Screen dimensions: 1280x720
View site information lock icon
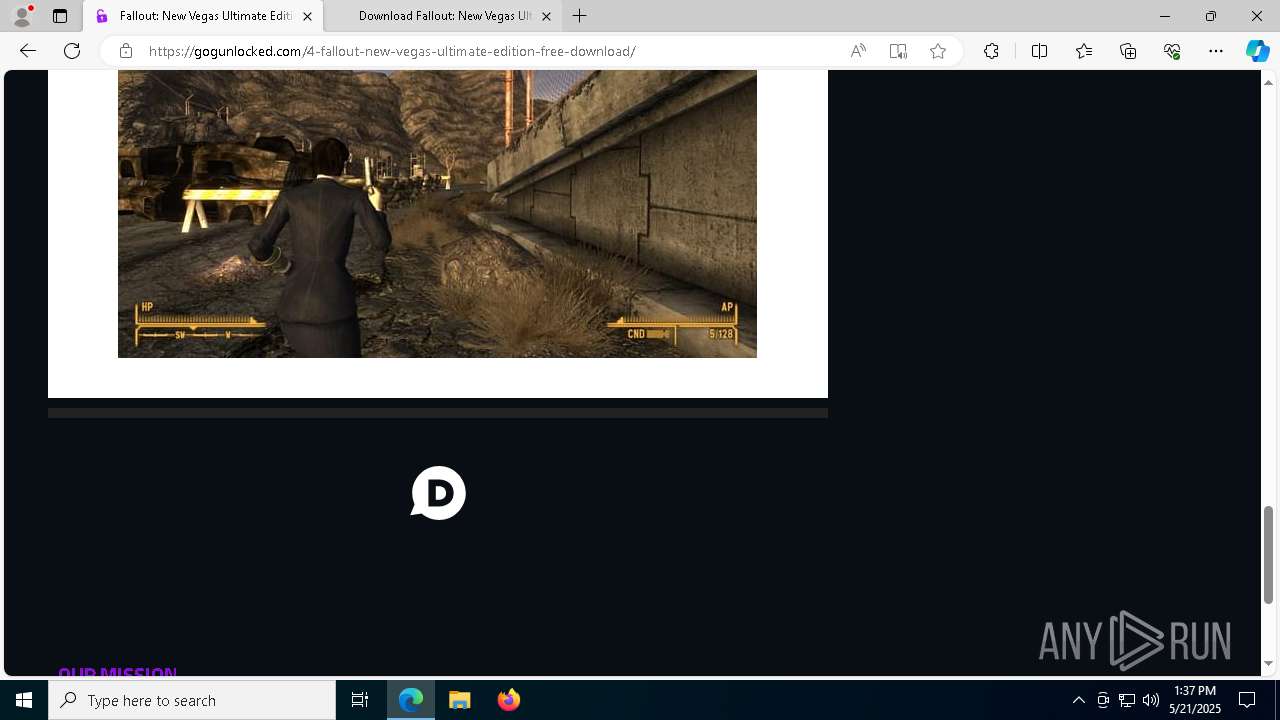click(x=126, y=51)
